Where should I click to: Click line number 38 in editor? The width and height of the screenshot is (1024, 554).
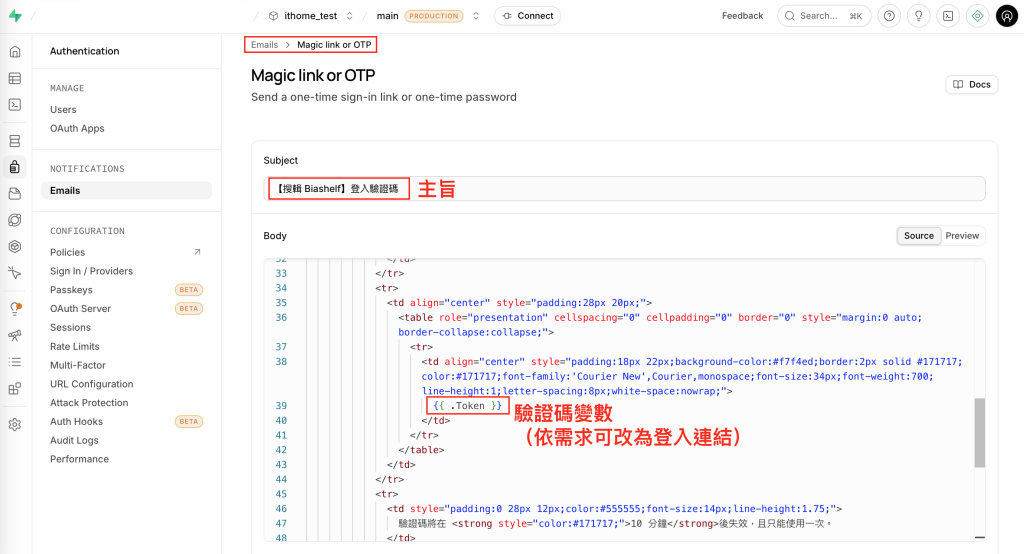point(281,362)
